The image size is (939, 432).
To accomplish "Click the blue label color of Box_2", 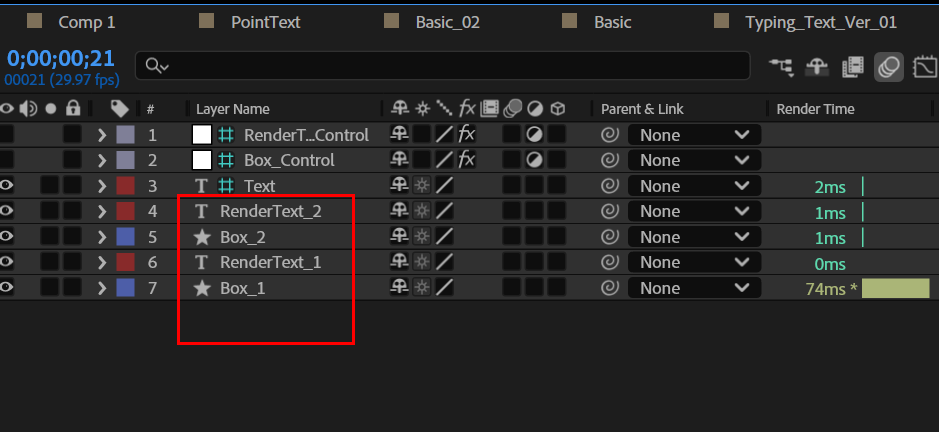I will coord(125,237).
